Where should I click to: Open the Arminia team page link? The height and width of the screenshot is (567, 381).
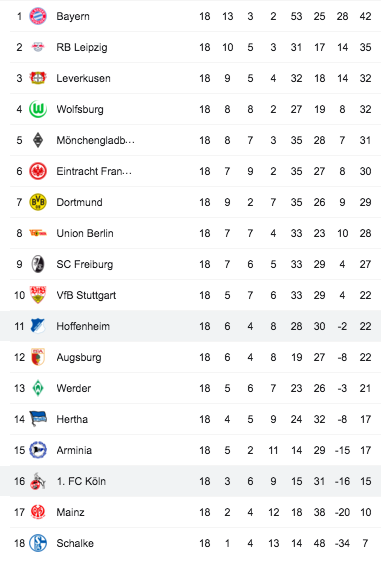click(74, 450)
